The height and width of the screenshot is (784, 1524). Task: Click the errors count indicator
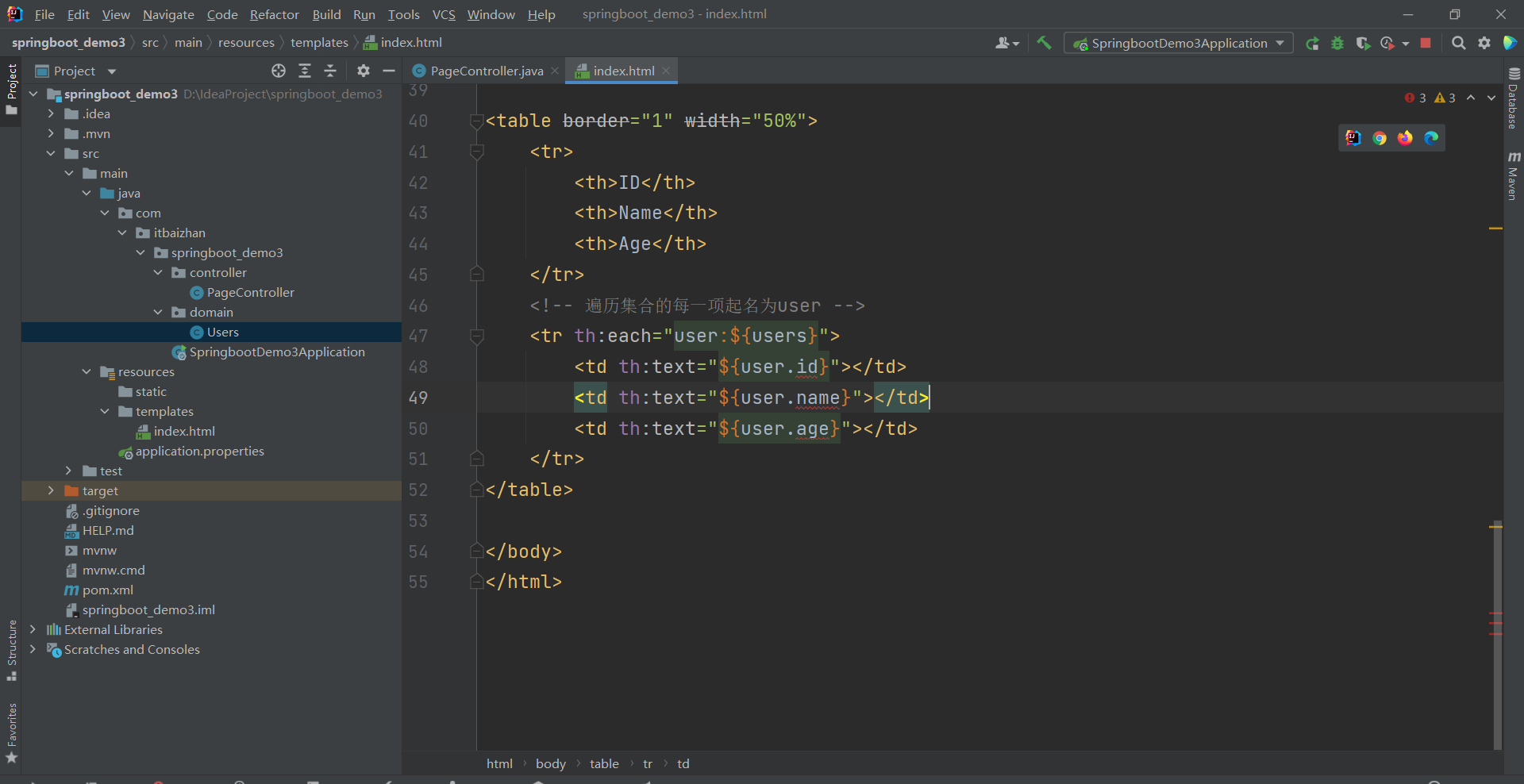(x=1415, y=98)
